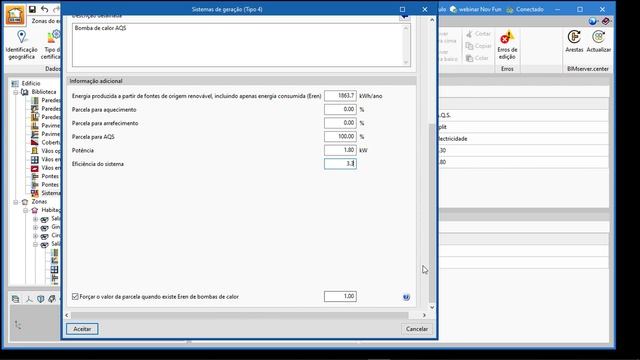Click the fourth icon in bottom-left view toolbar
The image size is (640, 360).
pyautogui.click(x=52, y=299)
